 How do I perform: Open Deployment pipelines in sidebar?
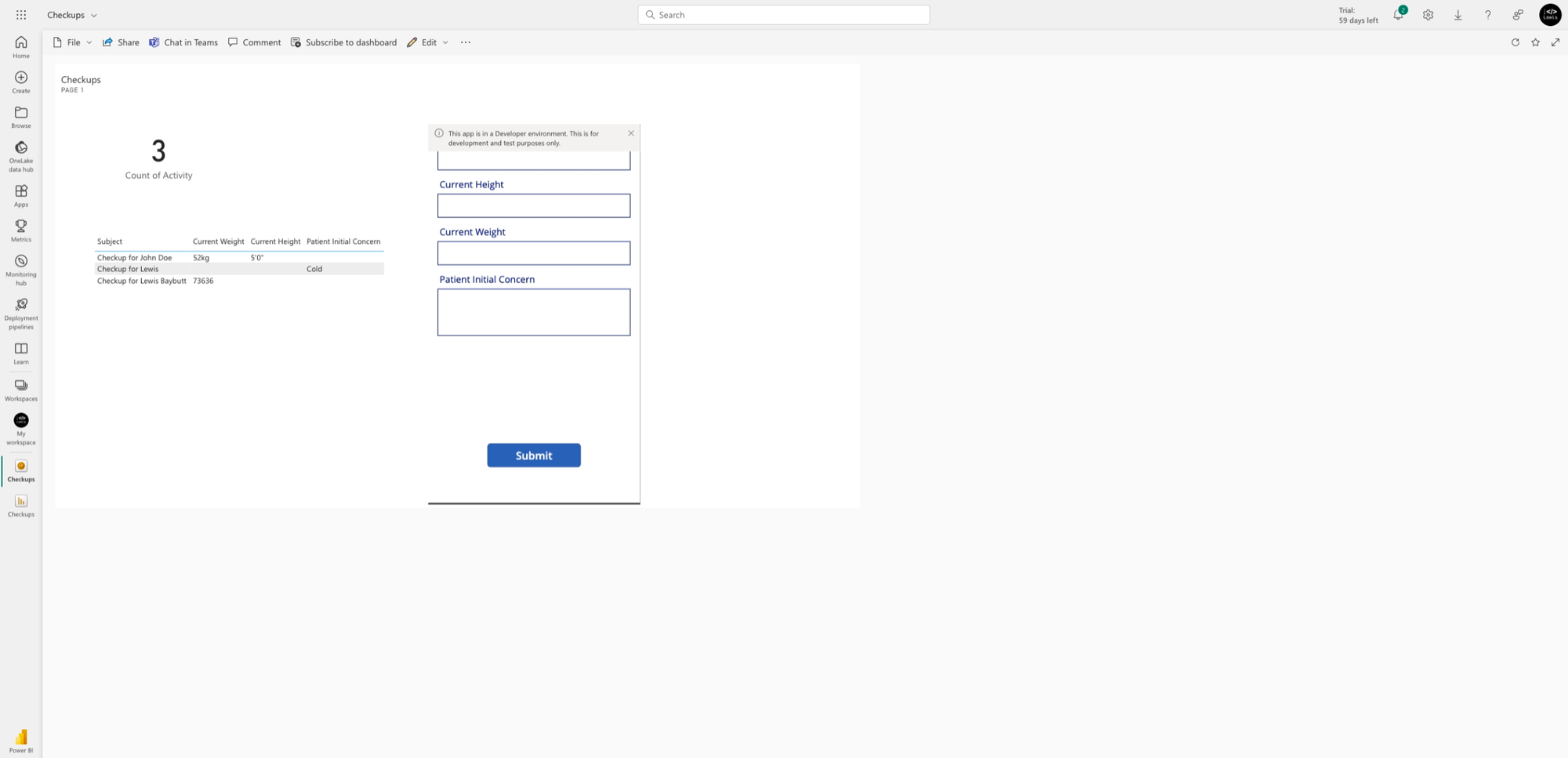pyautogui.click(x=21, y=314)
